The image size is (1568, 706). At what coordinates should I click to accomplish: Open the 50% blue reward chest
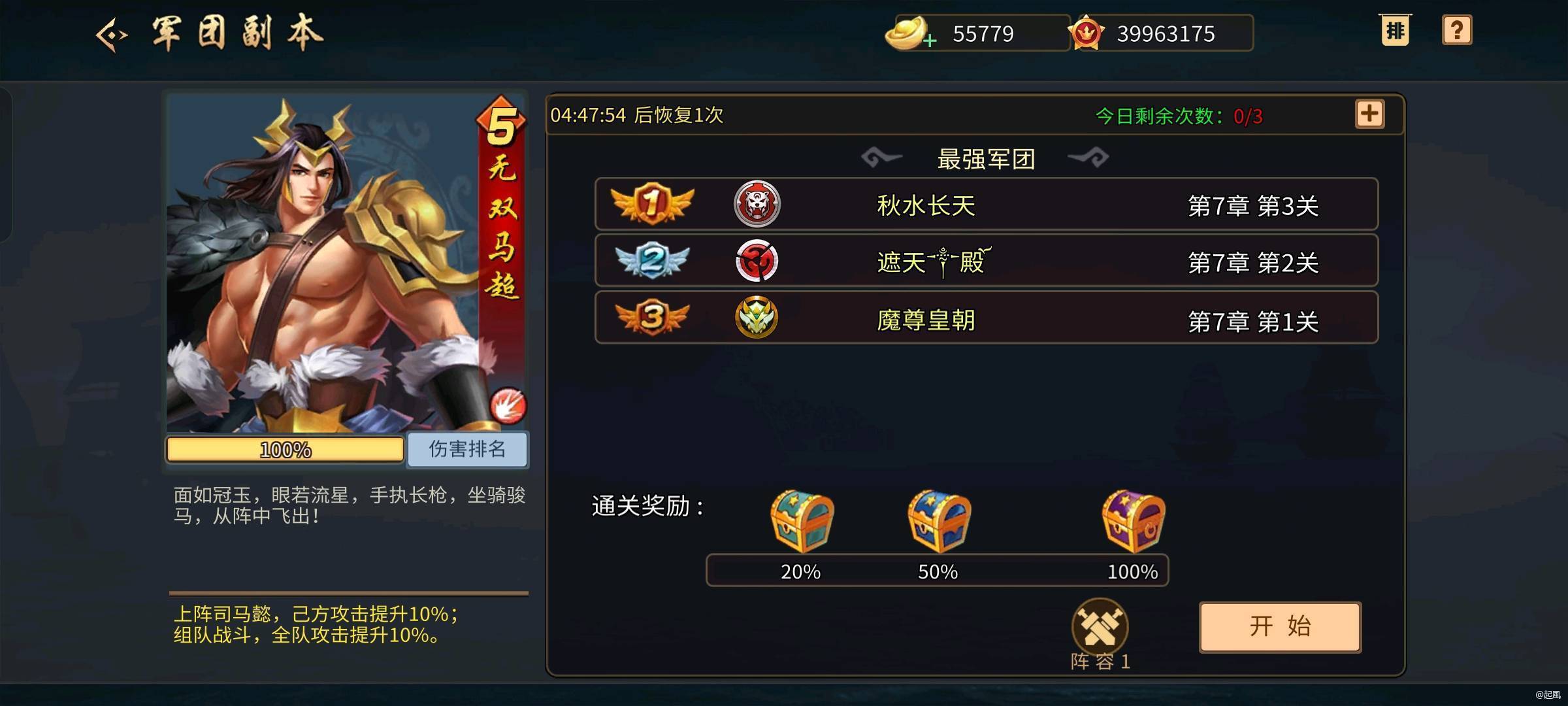point(939,520)
